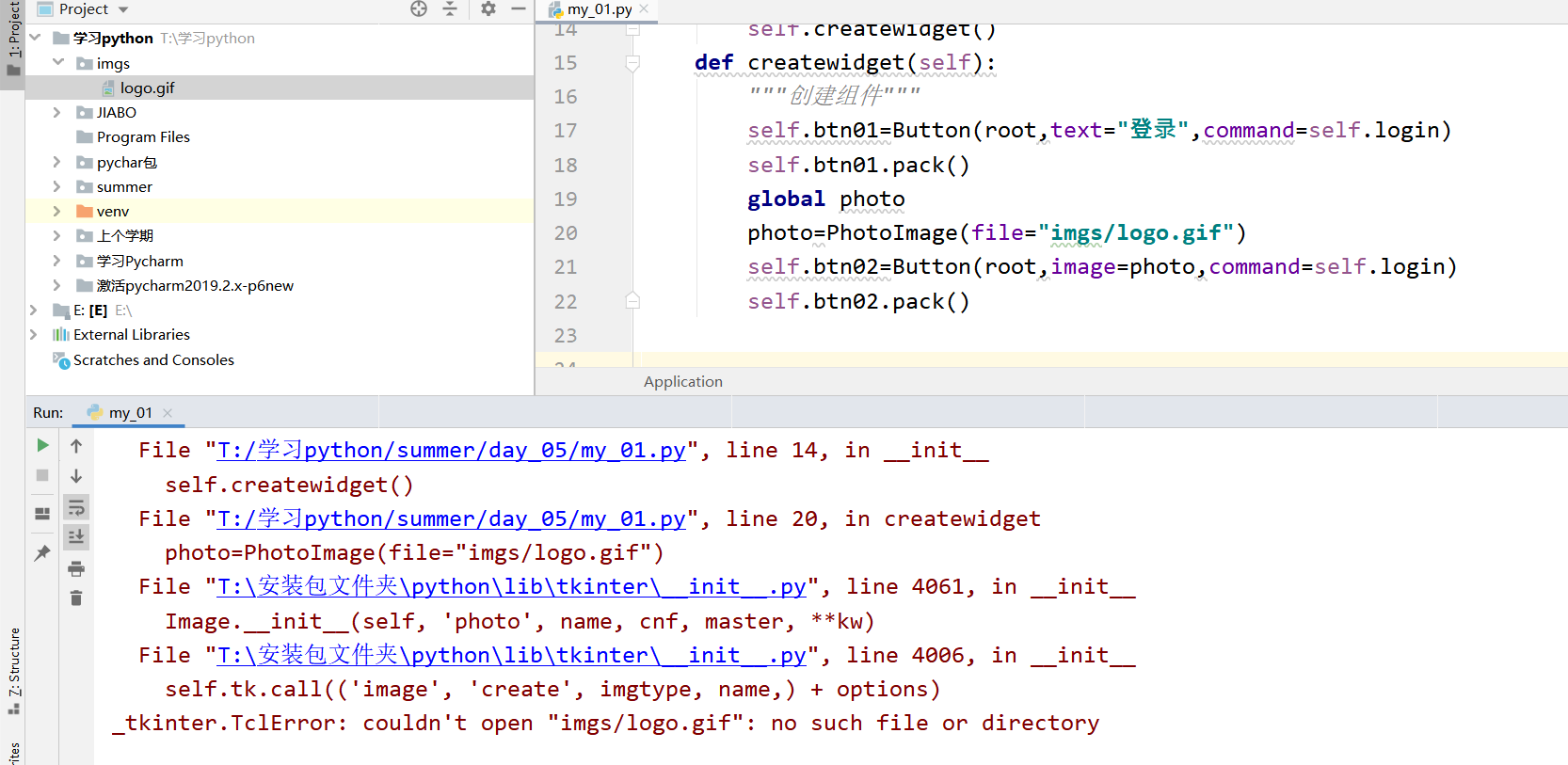Expand External Libraries node
Screen dimensions: 1568x765
pyautogui.click(x=35, y=334)
